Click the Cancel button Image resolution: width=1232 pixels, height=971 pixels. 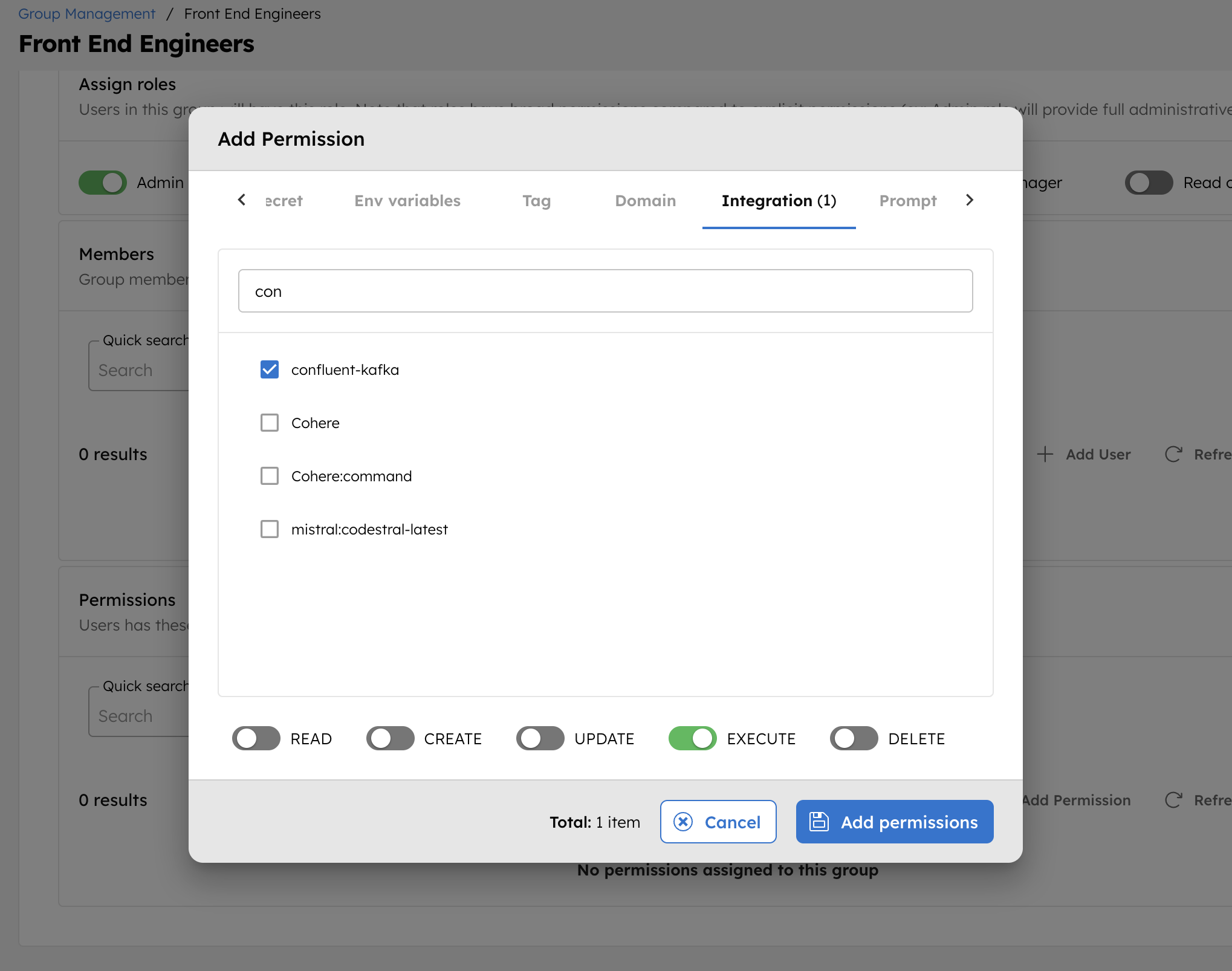(x=718, y=822)
